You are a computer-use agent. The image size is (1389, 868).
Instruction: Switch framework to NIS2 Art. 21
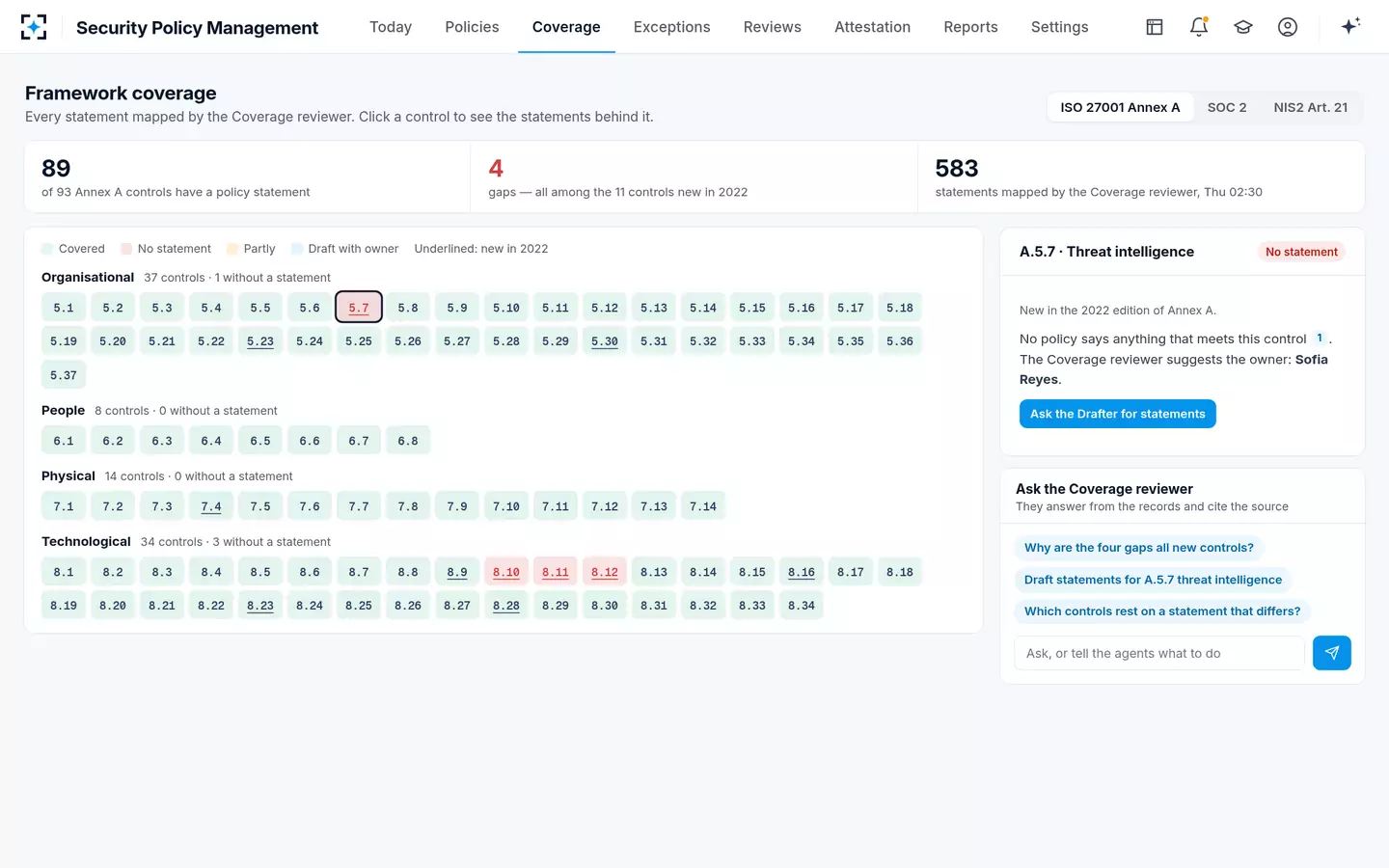pyautogui.click(x=1311, y=107)
